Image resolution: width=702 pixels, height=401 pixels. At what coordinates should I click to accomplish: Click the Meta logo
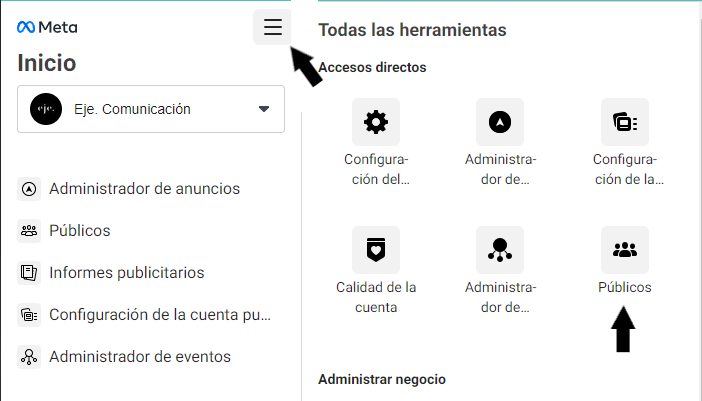47,27
